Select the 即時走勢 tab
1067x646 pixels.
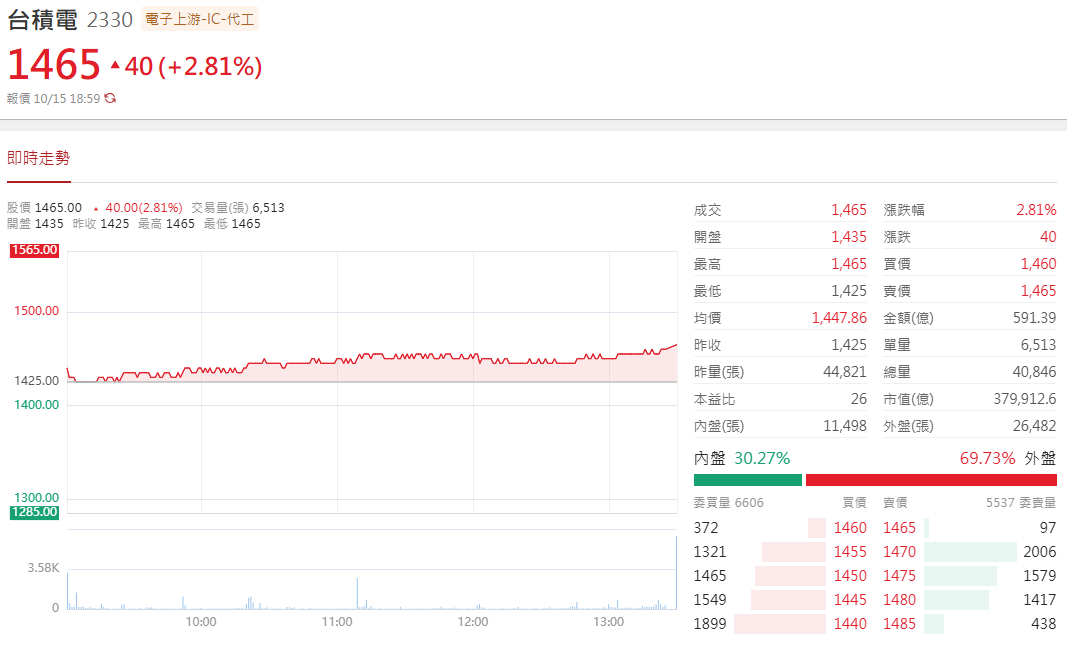coord(38,158)
